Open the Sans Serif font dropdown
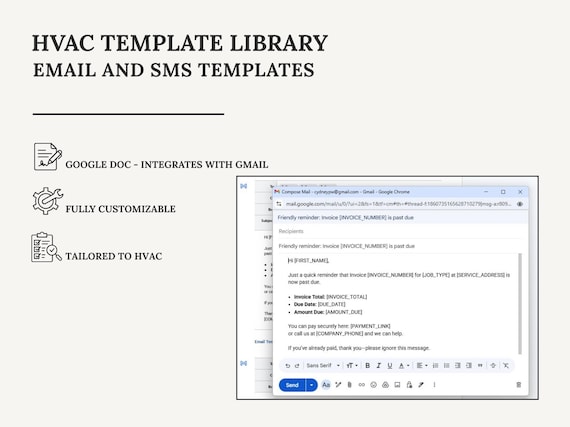This screenshot has height=427, width=570. 323,366
